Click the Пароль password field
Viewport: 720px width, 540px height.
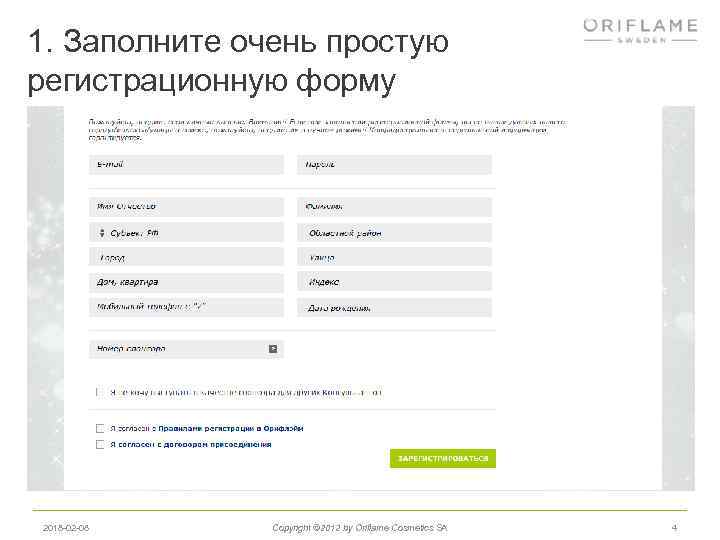(394, 164)
